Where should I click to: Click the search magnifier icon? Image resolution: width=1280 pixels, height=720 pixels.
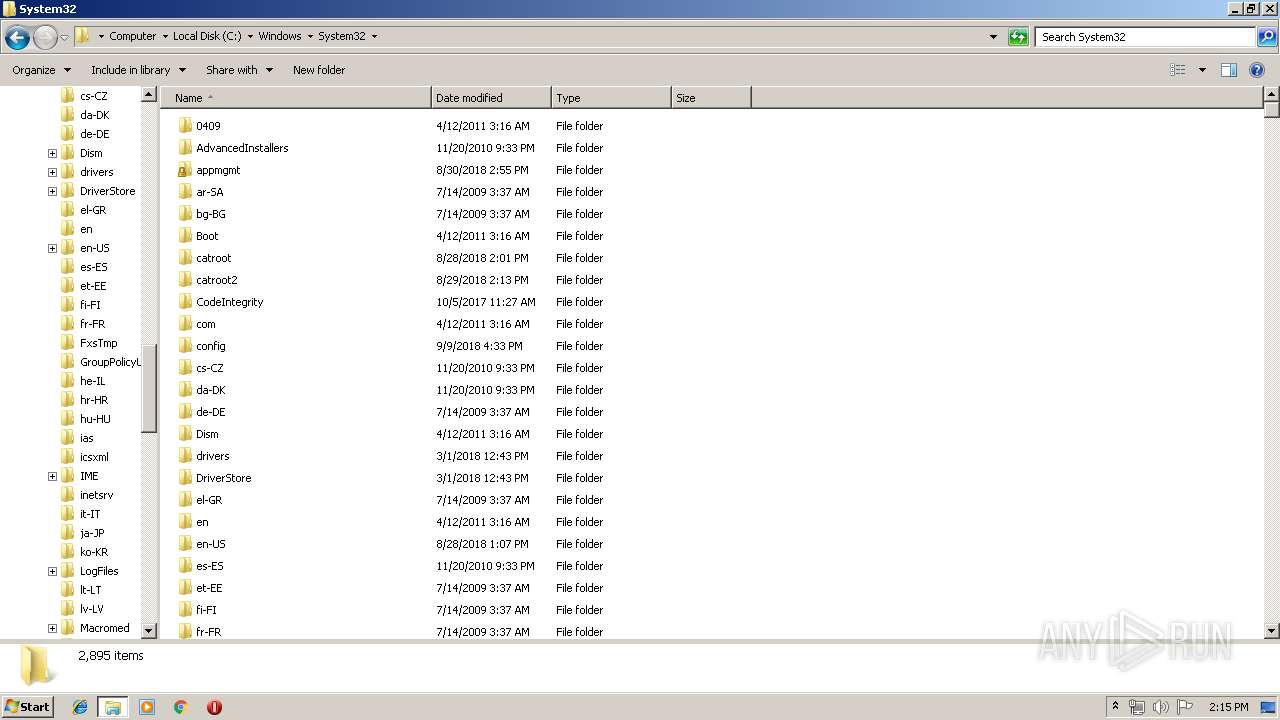[x=1266, y=37]
